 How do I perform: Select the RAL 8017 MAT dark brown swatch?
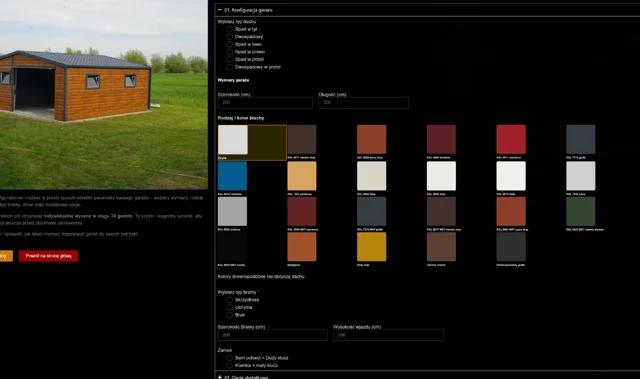point(441,211)
